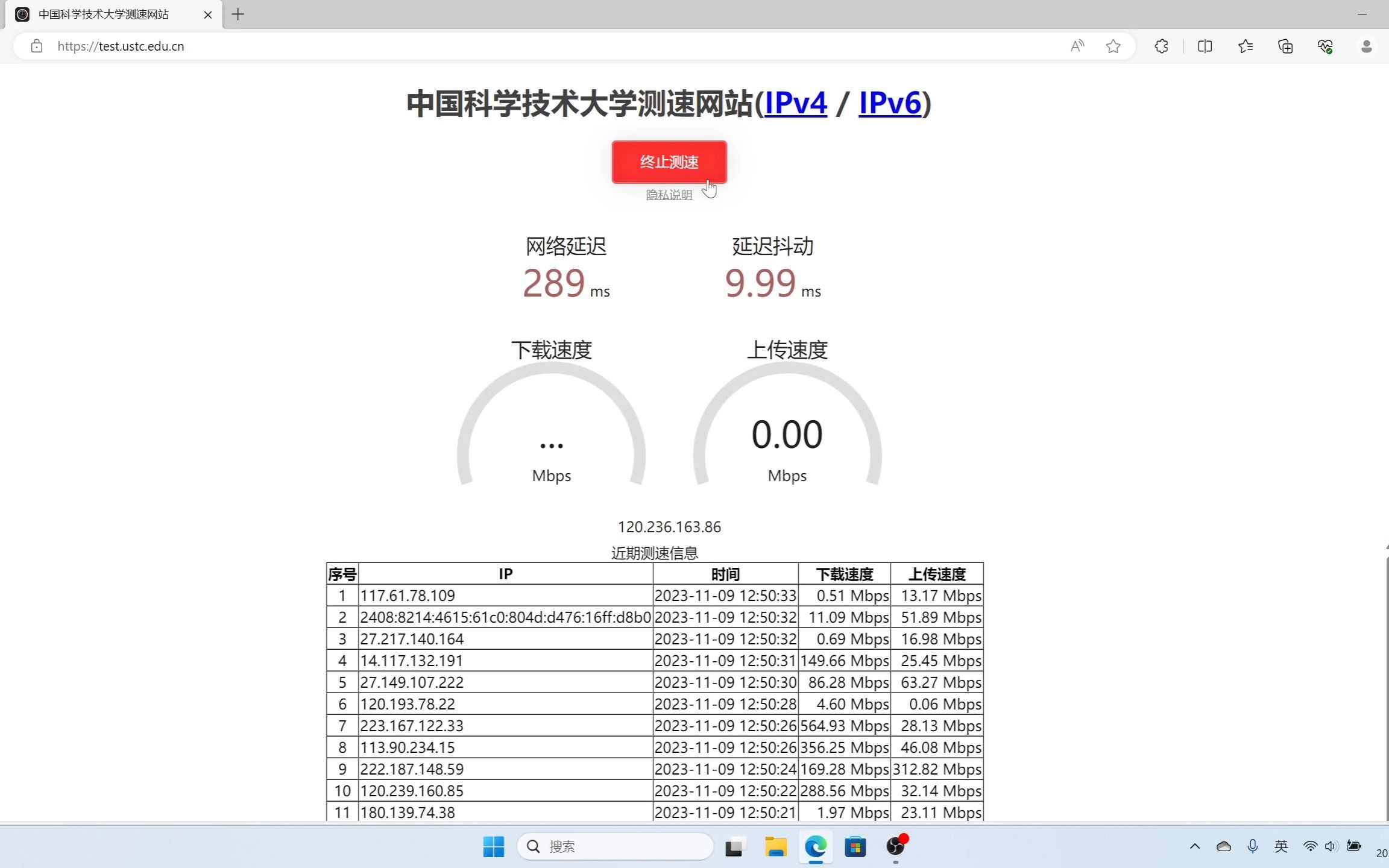
Task: Click the IP cell 120.193.78.22
Action: [x=506, y=704]
